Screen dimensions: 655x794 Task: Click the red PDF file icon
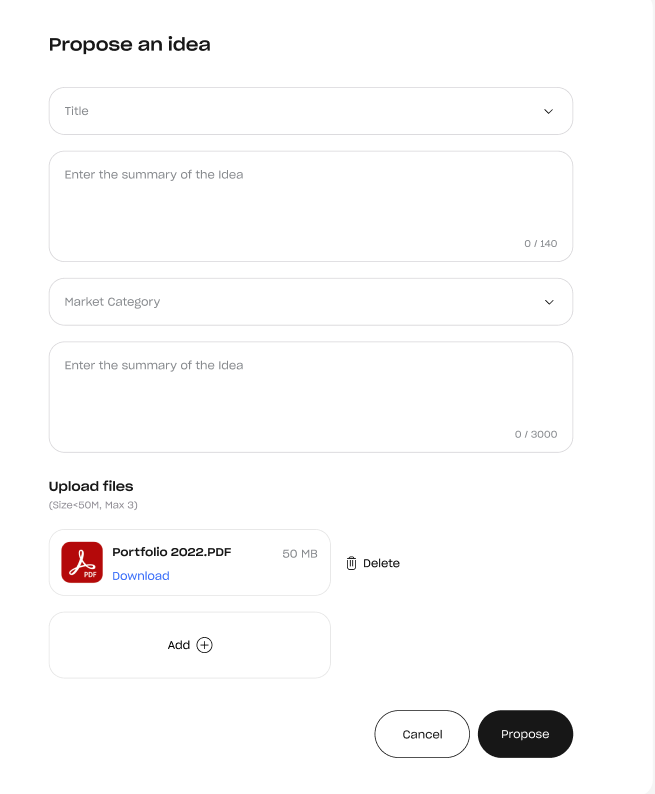[82, 563]
